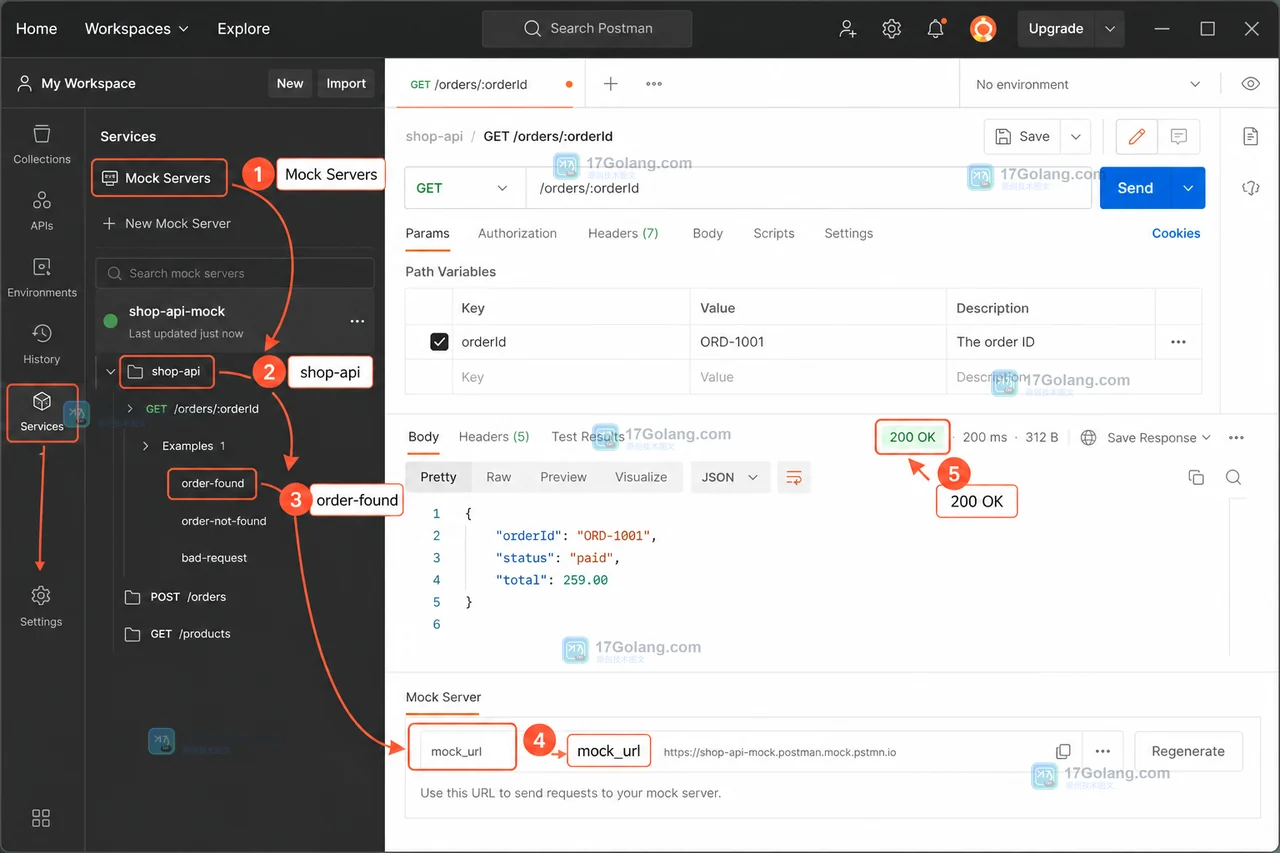
Task: Open the new tab plus icon
Action: point(610,84)
